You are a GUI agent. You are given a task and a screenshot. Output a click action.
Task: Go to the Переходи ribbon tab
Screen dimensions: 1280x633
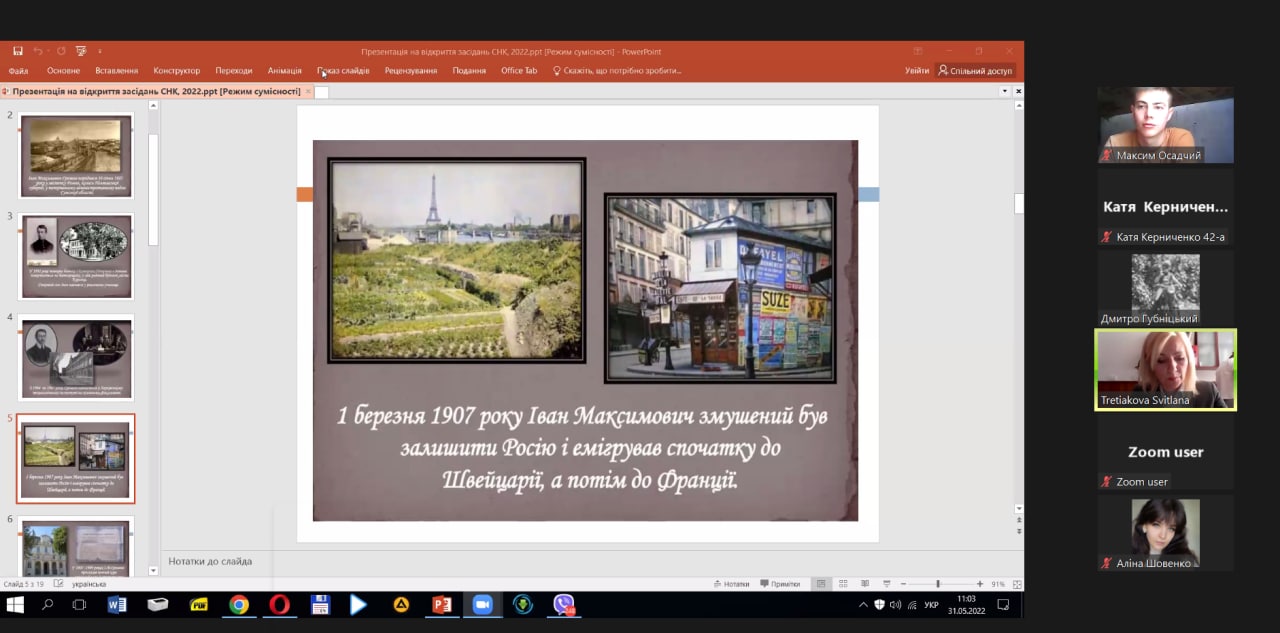coord(234,71)
